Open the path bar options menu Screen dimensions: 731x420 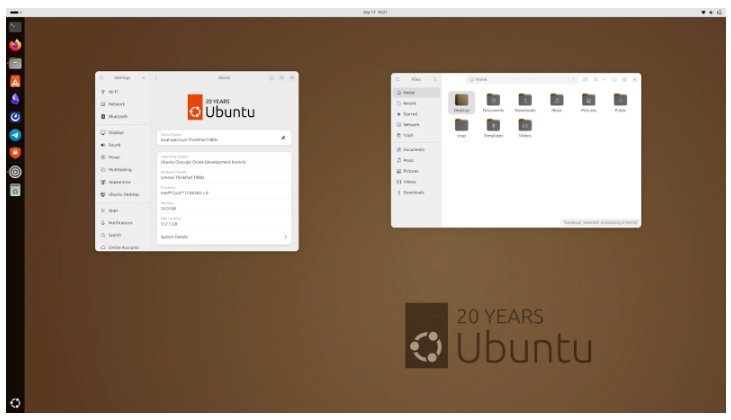(x=573, y=78)
